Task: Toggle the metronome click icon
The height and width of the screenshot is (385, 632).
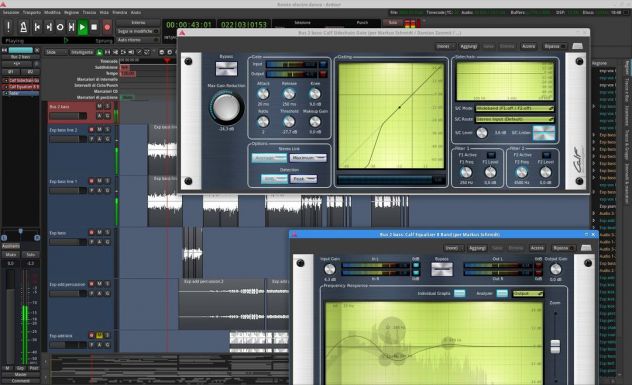Action: [23, 27]
